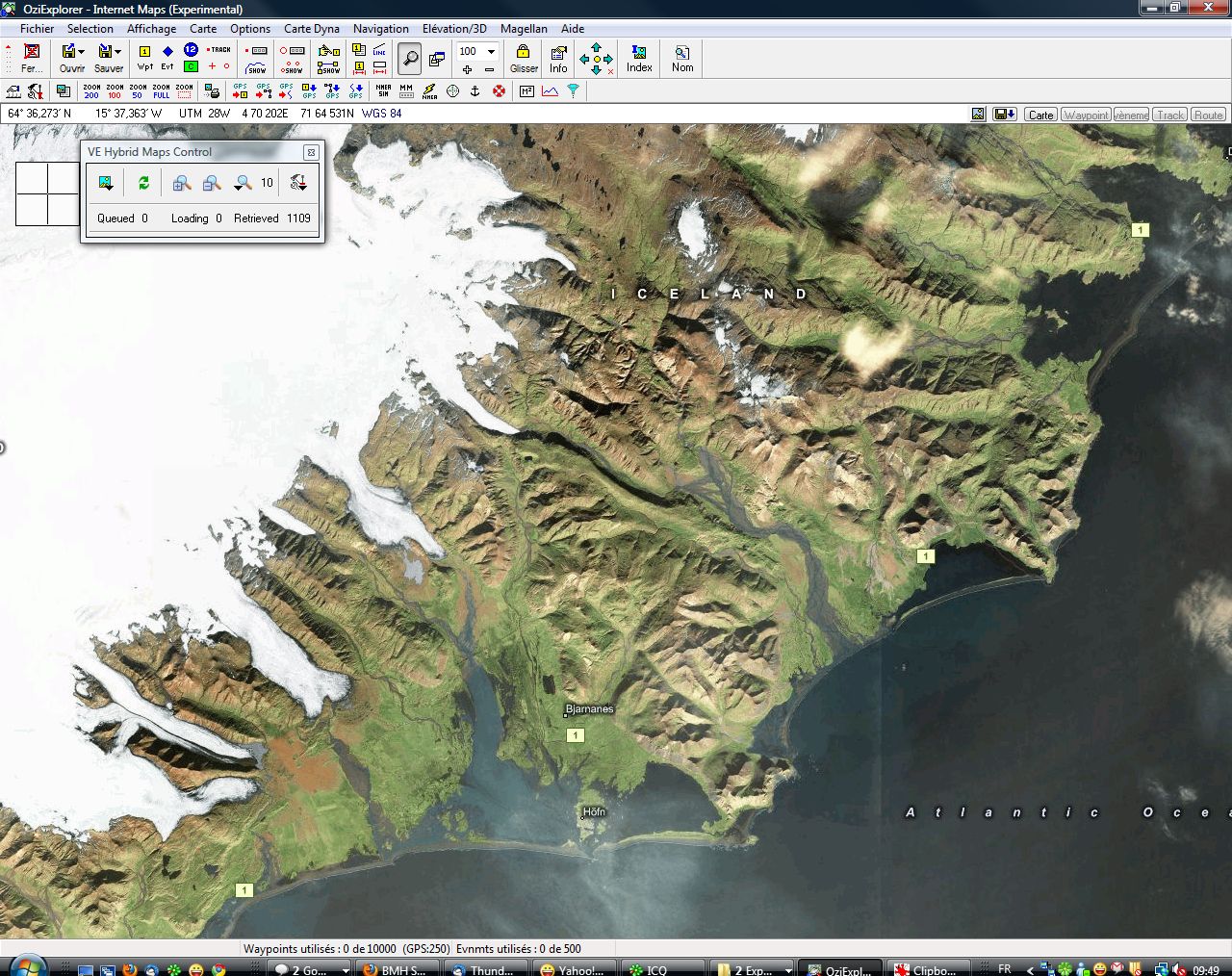1232x976 pixels.
Task: Click the Zoom Full toolbar icon
Action: [x=161, y=91]
